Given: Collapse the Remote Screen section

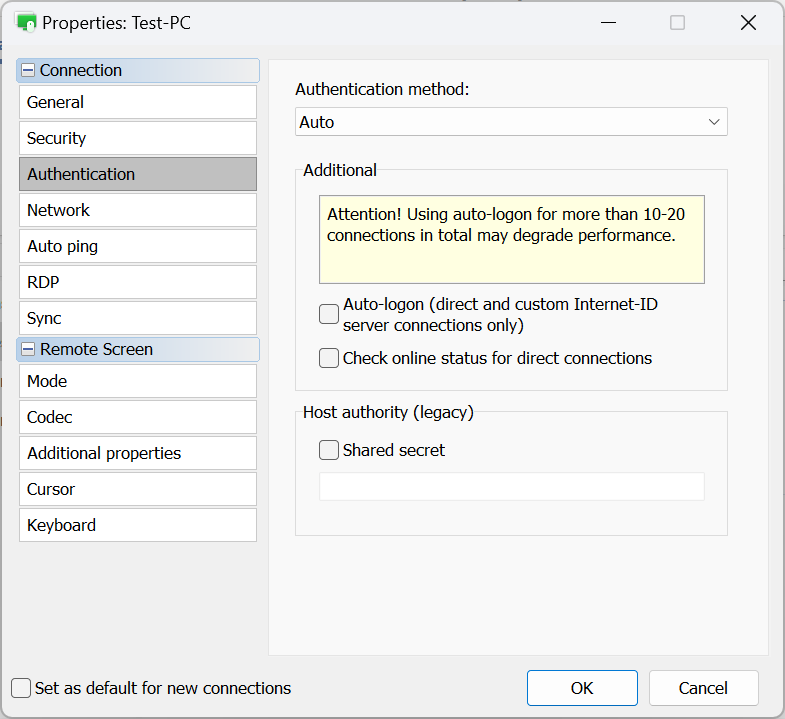Looking at the screenshot, I should pos(28,349).
